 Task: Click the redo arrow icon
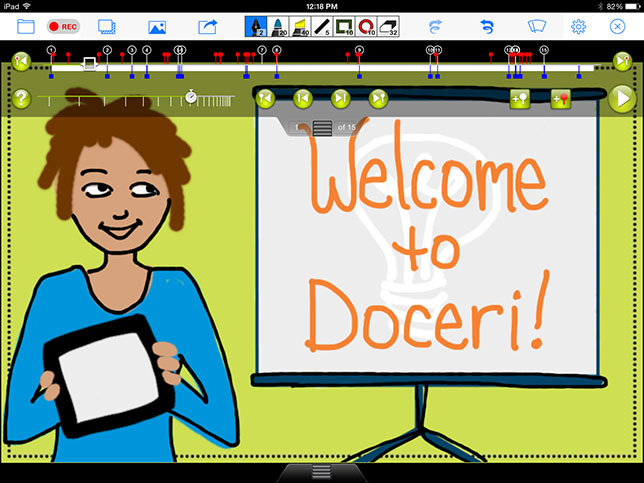(435, 27)
